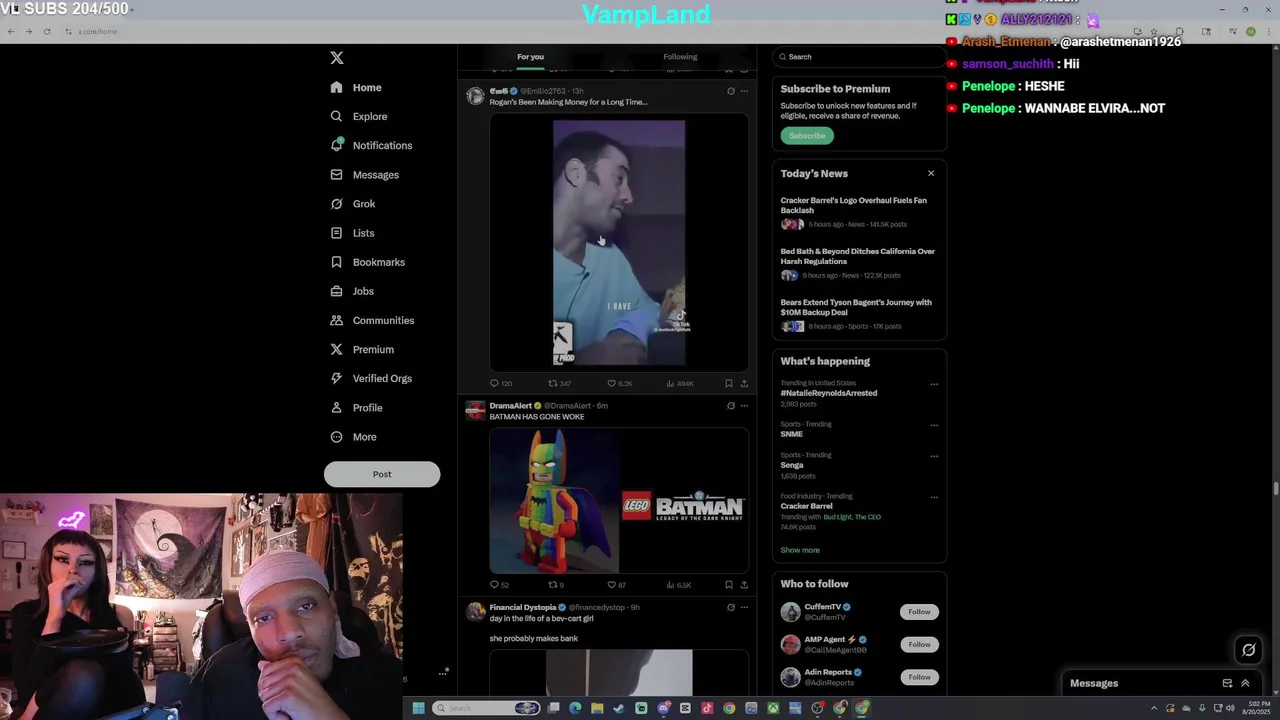The height and width of the screenshot is (720, 1280).
Task: Play the Rogan video thumbnail
Action: (619, 243)
